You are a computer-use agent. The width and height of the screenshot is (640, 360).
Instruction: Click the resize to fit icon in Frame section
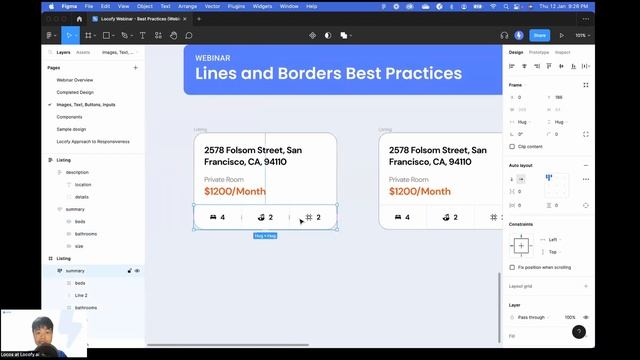click(586, 85)
